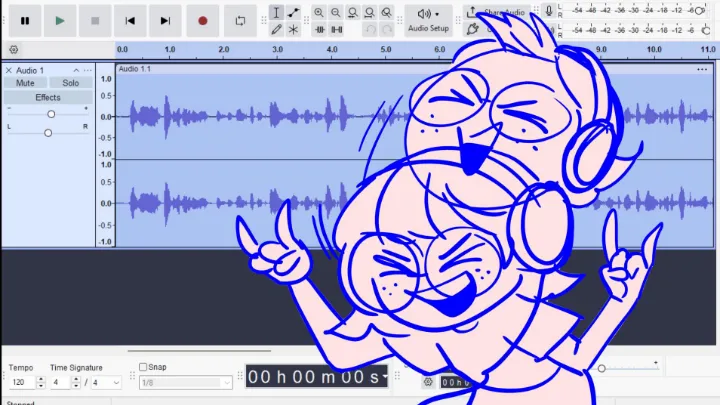This screenshot has width=720, height=405.
Task: Click the 2.0 mark on timeline ruler
Action: click(x=224, y=50)
